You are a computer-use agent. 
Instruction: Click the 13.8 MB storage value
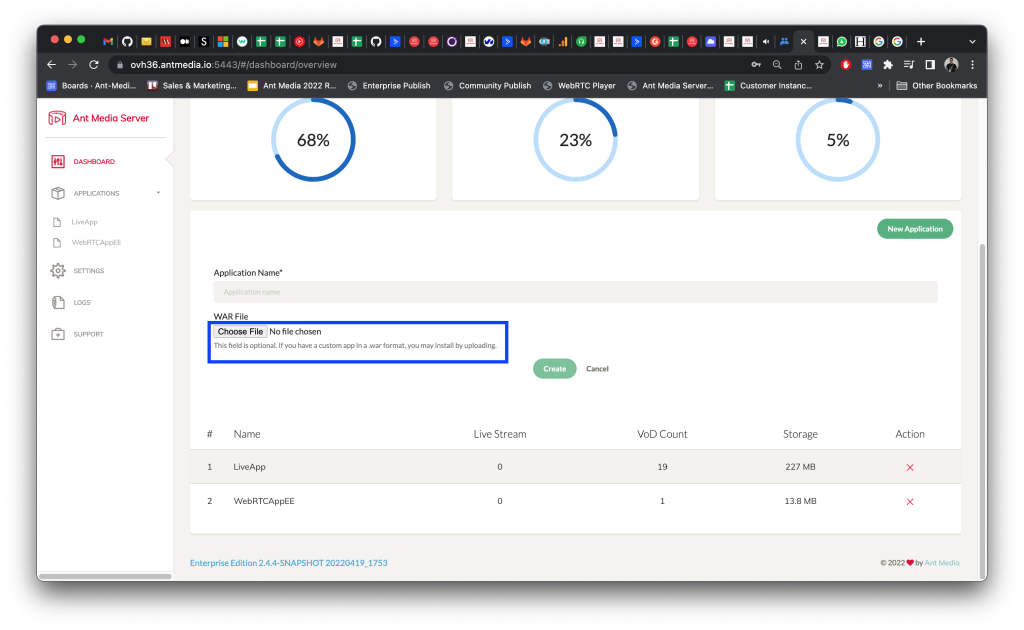pos(800,501)
